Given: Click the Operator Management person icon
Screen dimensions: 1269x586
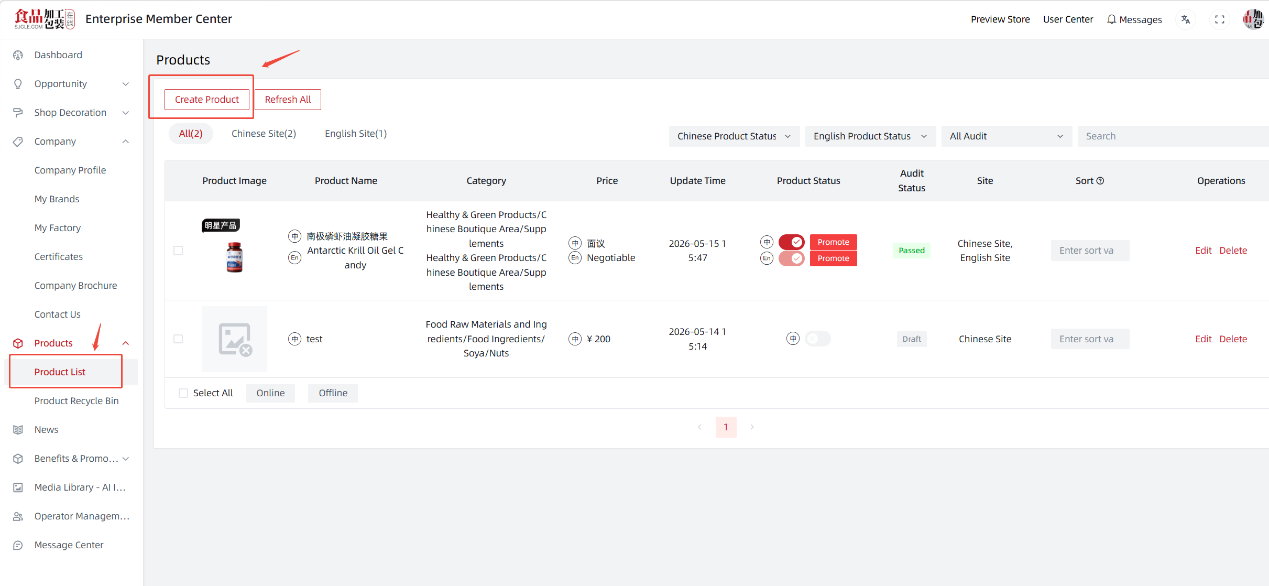Looking at the screenshot, I should tap(18, 517).
